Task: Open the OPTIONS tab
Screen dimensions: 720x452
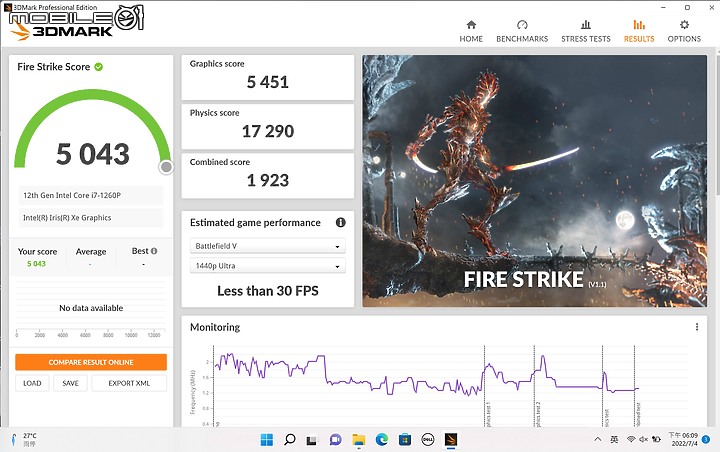Action: (x=684, y=31)
